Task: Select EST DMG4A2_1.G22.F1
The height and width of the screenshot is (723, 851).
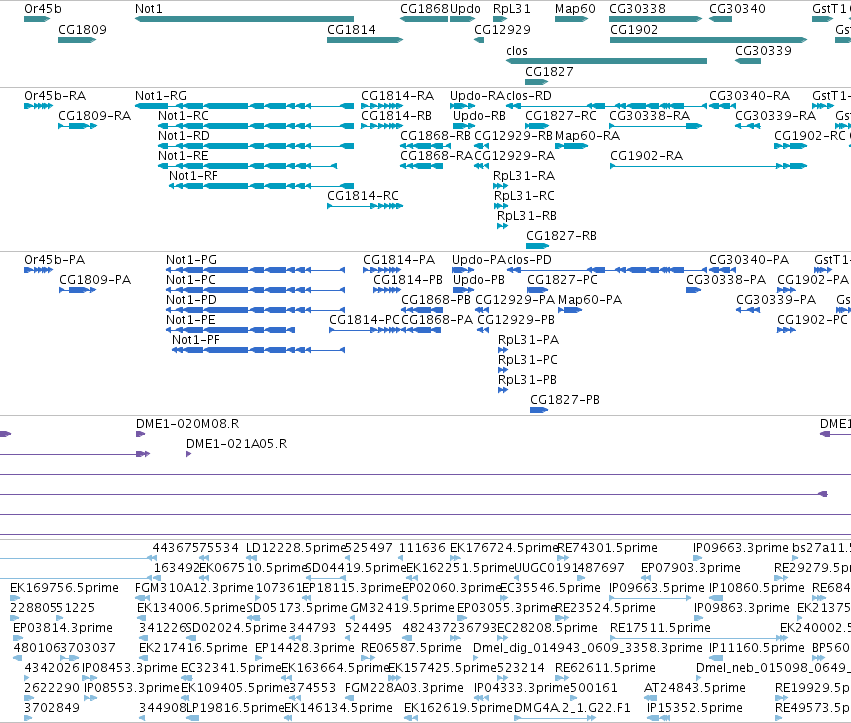Action: click(x=572, y=708)
